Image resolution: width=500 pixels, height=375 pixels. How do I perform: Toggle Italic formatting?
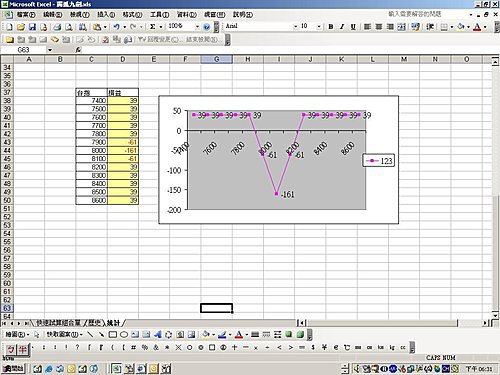tap(342, 27)
